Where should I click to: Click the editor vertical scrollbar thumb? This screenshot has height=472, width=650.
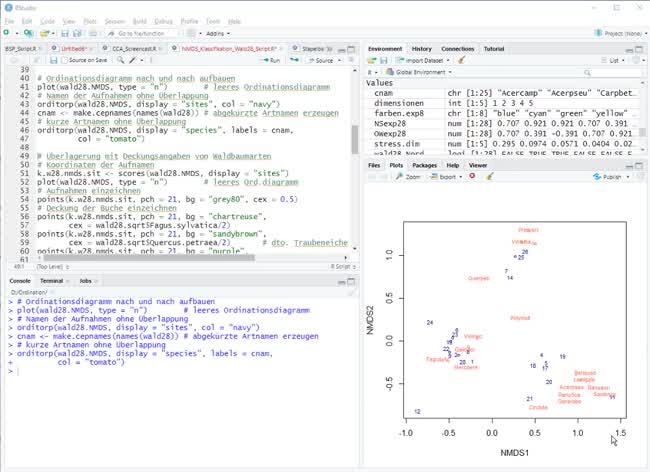(x=355, y=139)
